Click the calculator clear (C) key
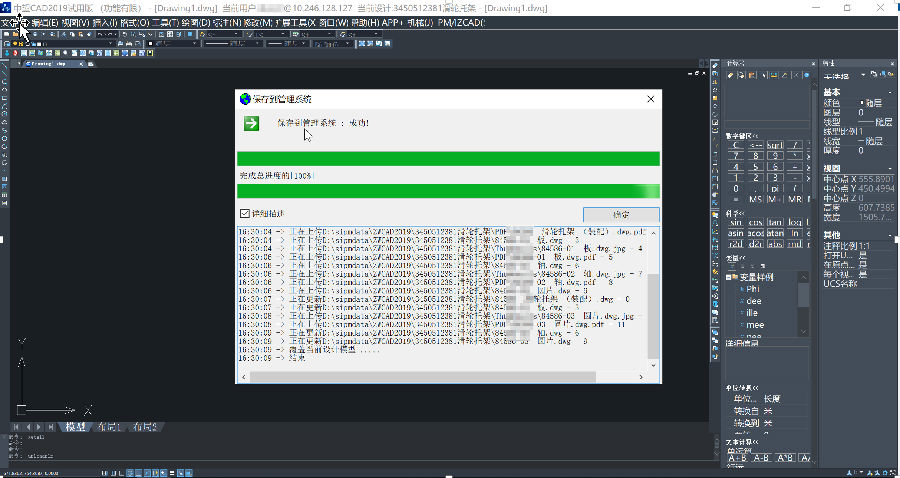Viewport: 900px width, 478px height. click(x=736, y=145)
